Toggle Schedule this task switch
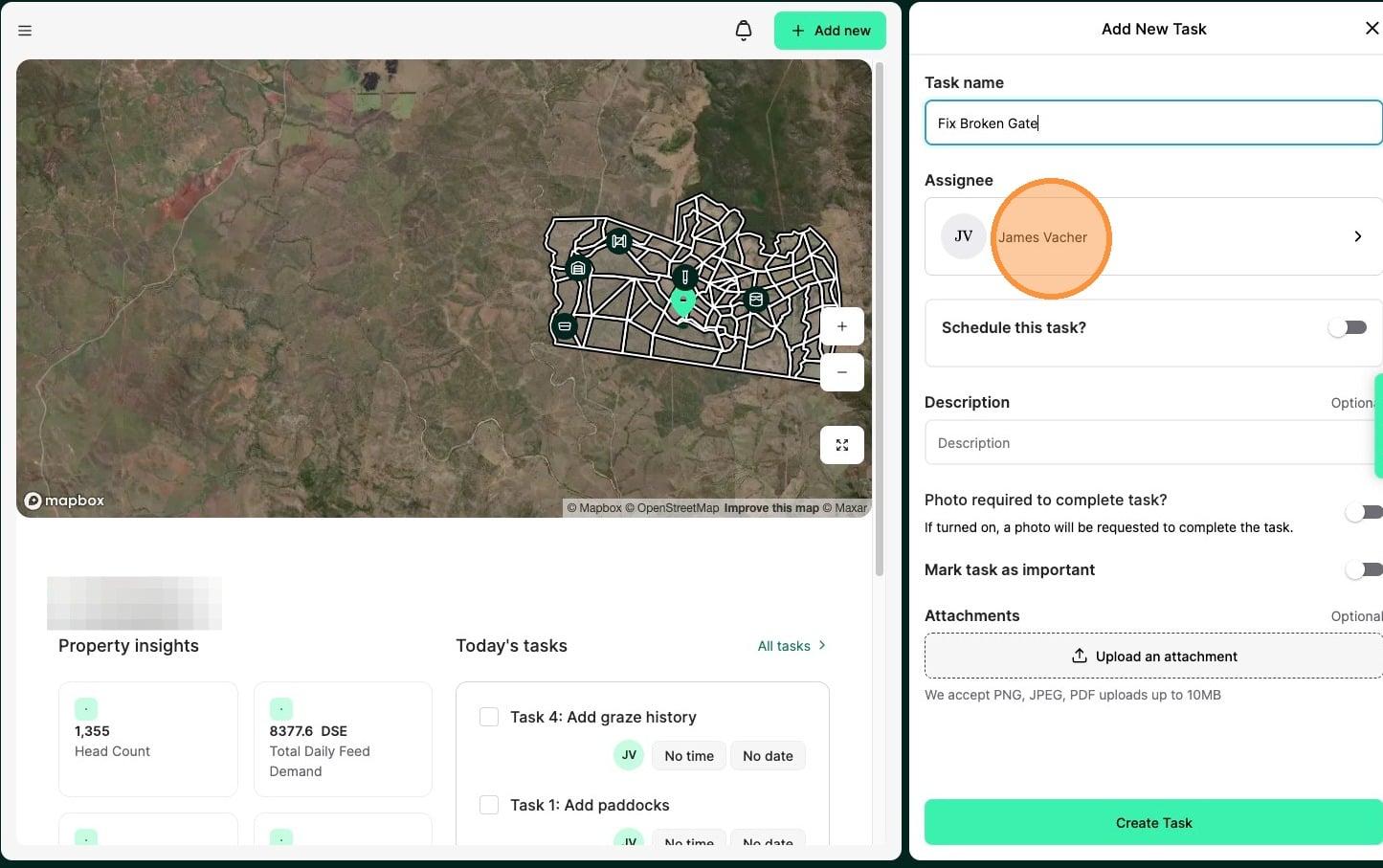This screenshot has width=1383, height=868. pos(1348,327)
